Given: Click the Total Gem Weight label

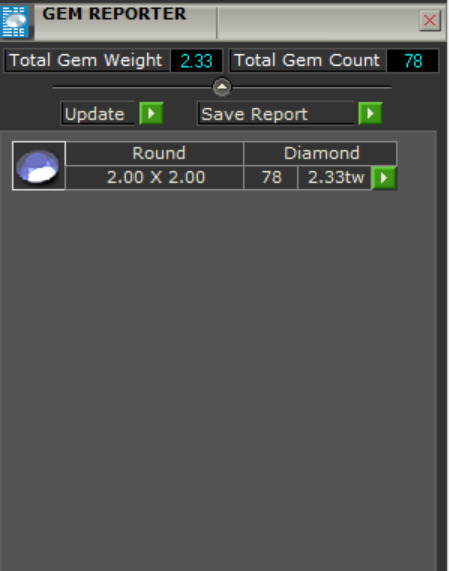Looking at the screenshot, I should click(86, 60).
